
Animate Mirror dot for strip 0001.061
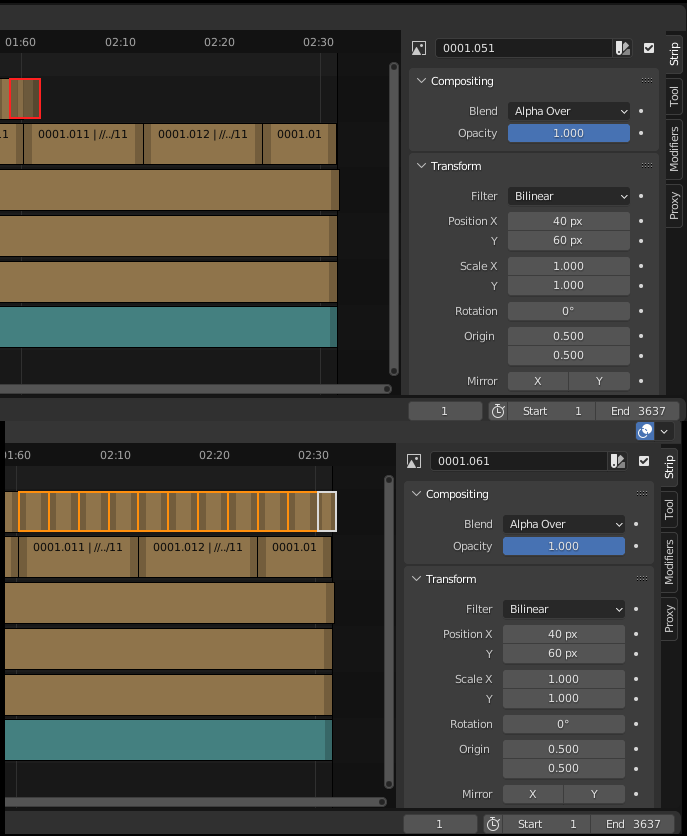point(636,794)
